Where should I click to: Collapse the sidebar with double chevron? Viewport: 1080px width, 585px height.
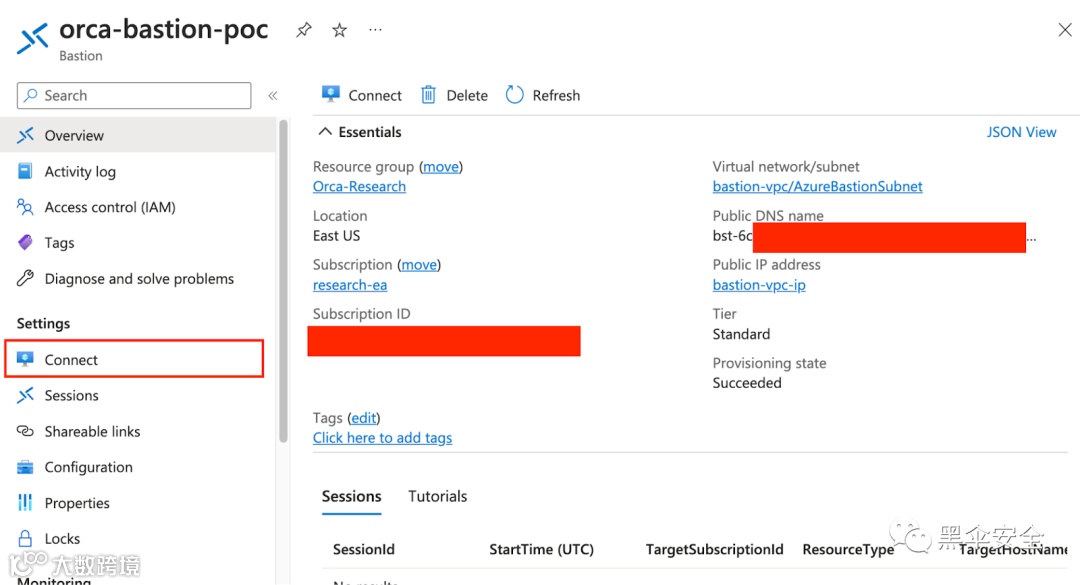(x=273, y=96)
